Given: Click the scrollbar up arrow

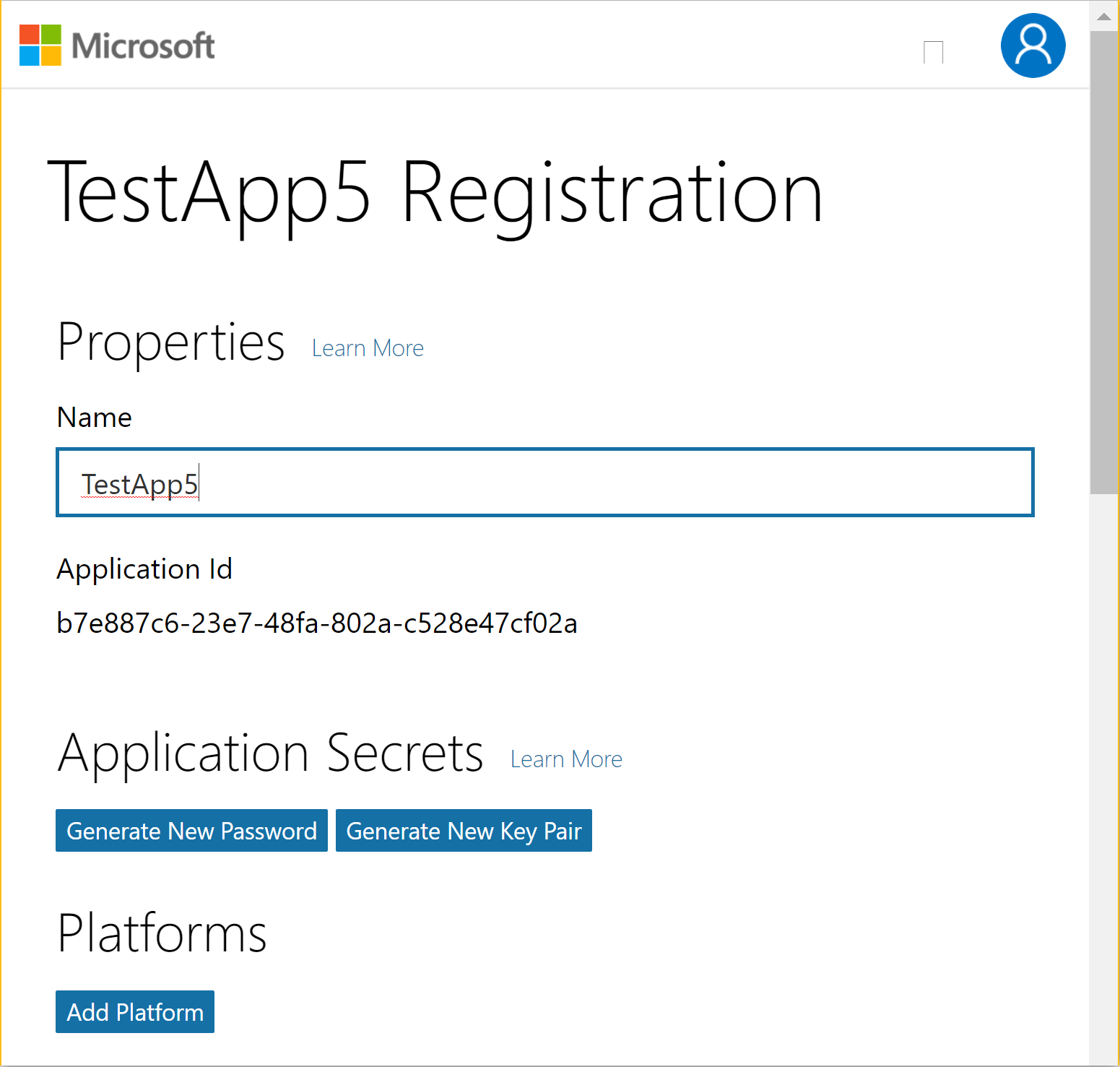Looking at the screenshot, I should pyautogui.click(x=1104, y=16).
